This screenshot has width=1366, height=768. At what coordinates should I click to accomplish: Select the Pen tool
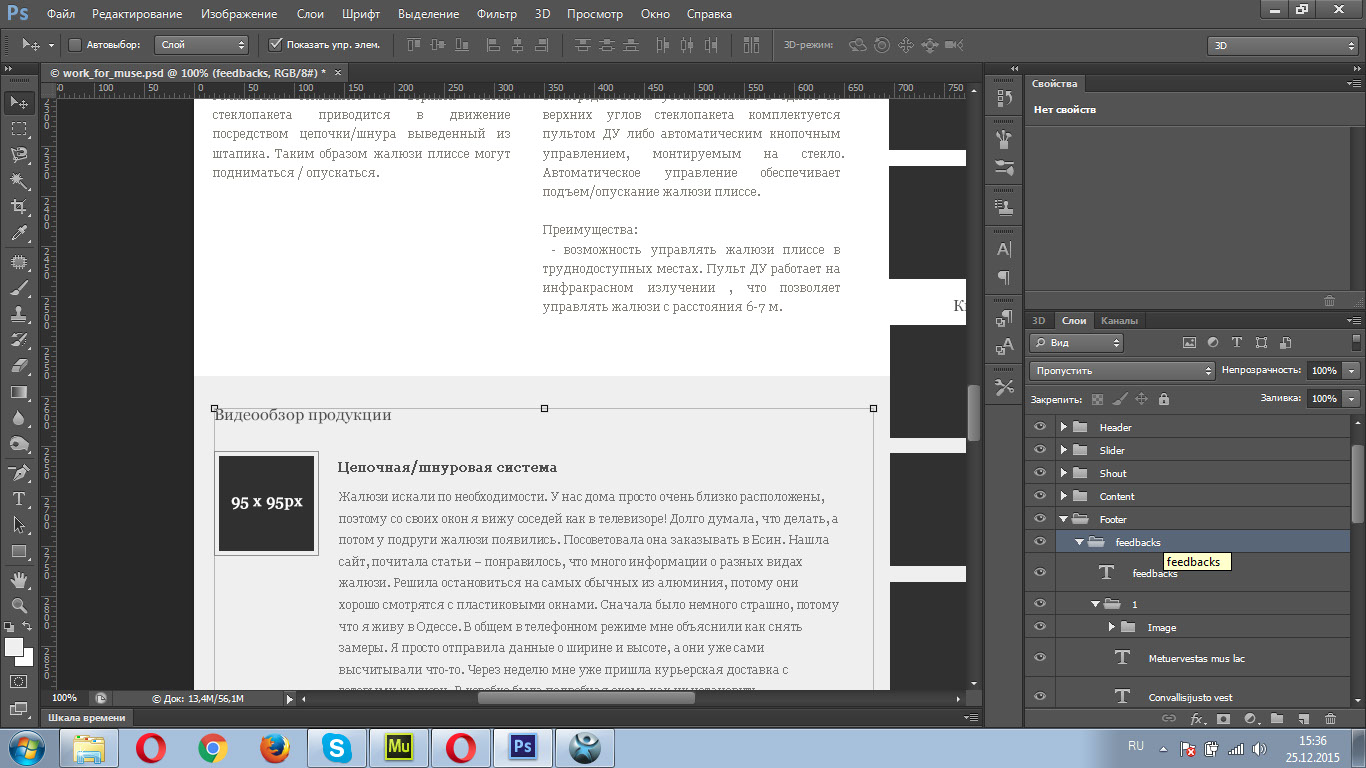click(19, 473)
